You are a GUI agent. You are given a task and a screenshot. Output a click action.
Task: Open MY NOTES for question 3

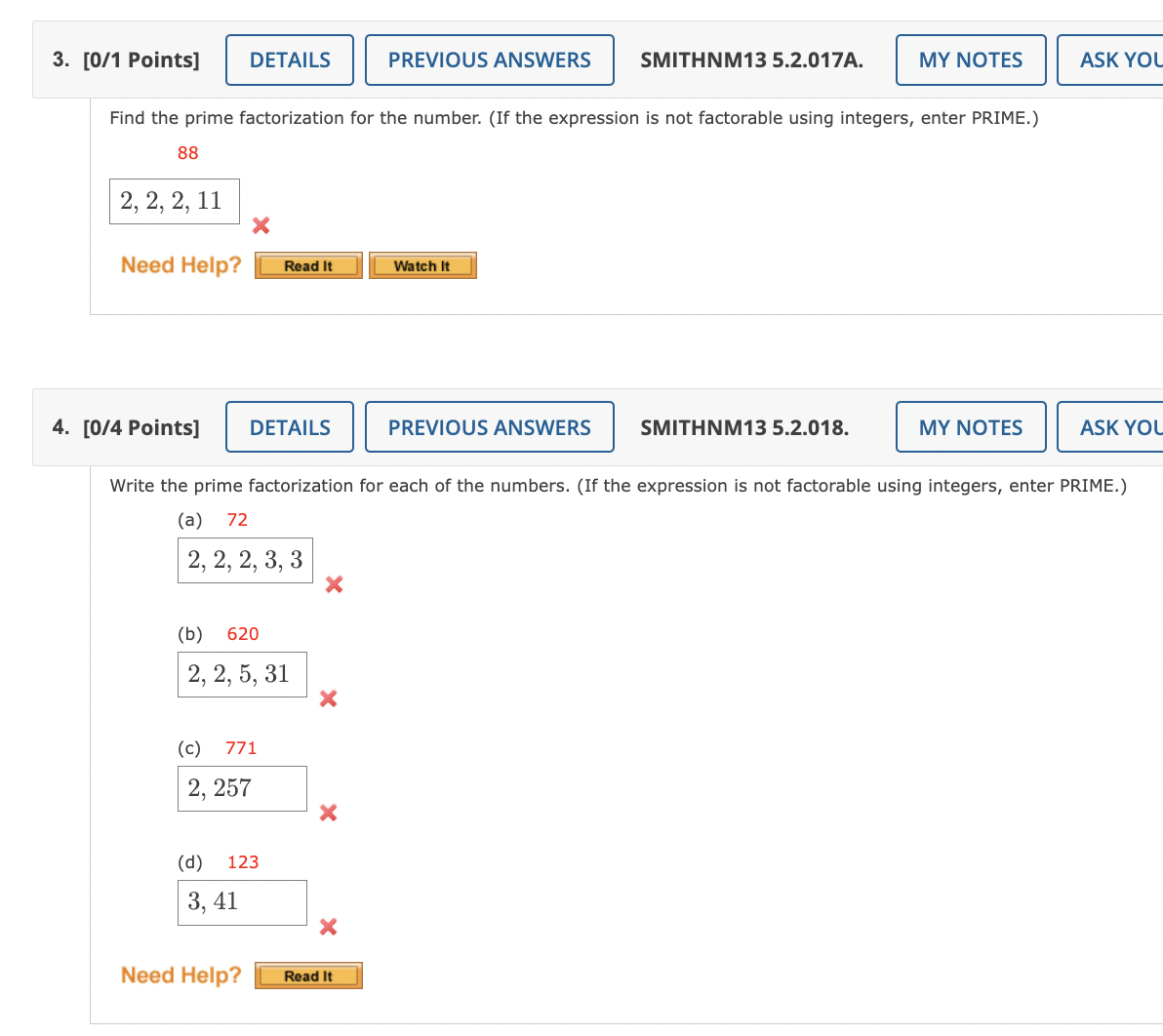click(x=970, y=60)
